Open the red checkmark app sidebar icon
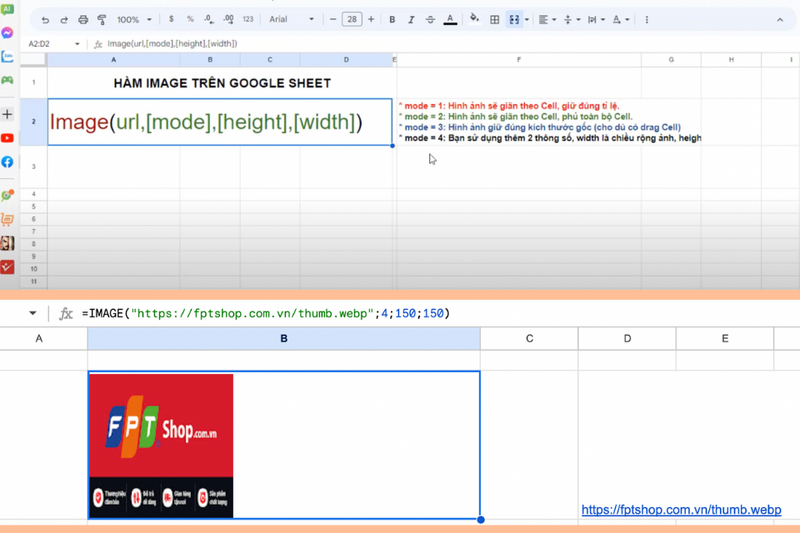This screenshot has height=533, width=800. pos(7,267)
